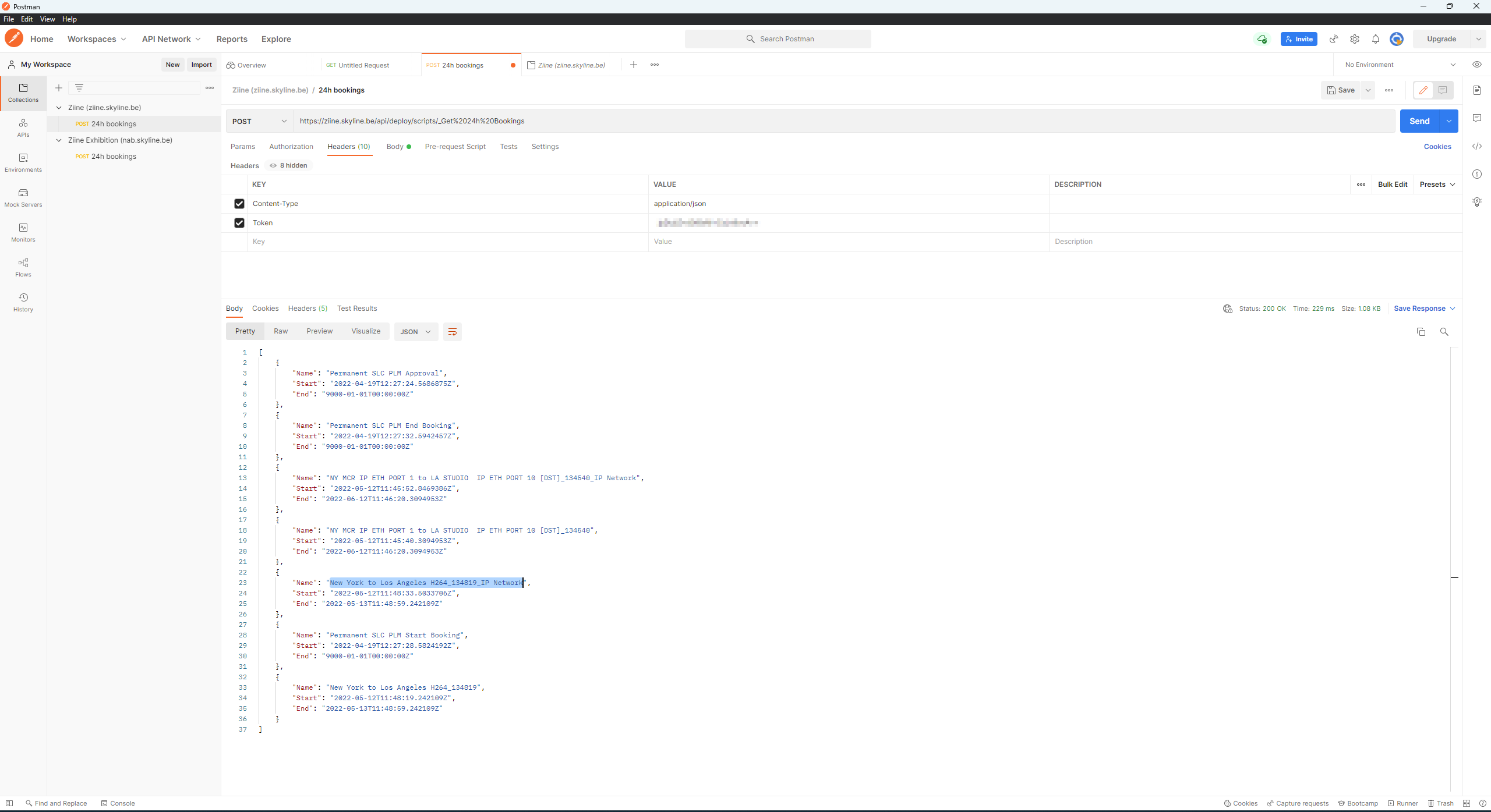Open the Environments sidebar panel
The width and height of the screenshot is (1491, 812).
[23, 162]
